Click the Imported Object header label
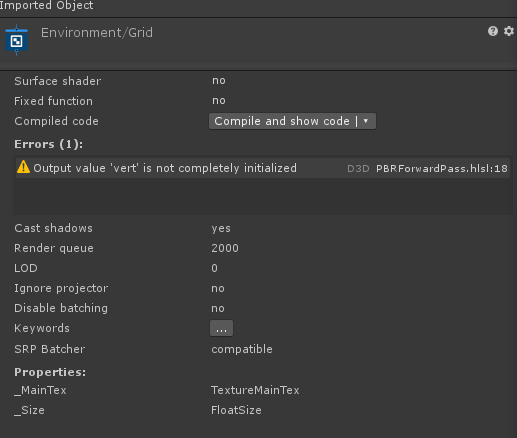Viewport: 517px width, 438px height. [46, 5]
